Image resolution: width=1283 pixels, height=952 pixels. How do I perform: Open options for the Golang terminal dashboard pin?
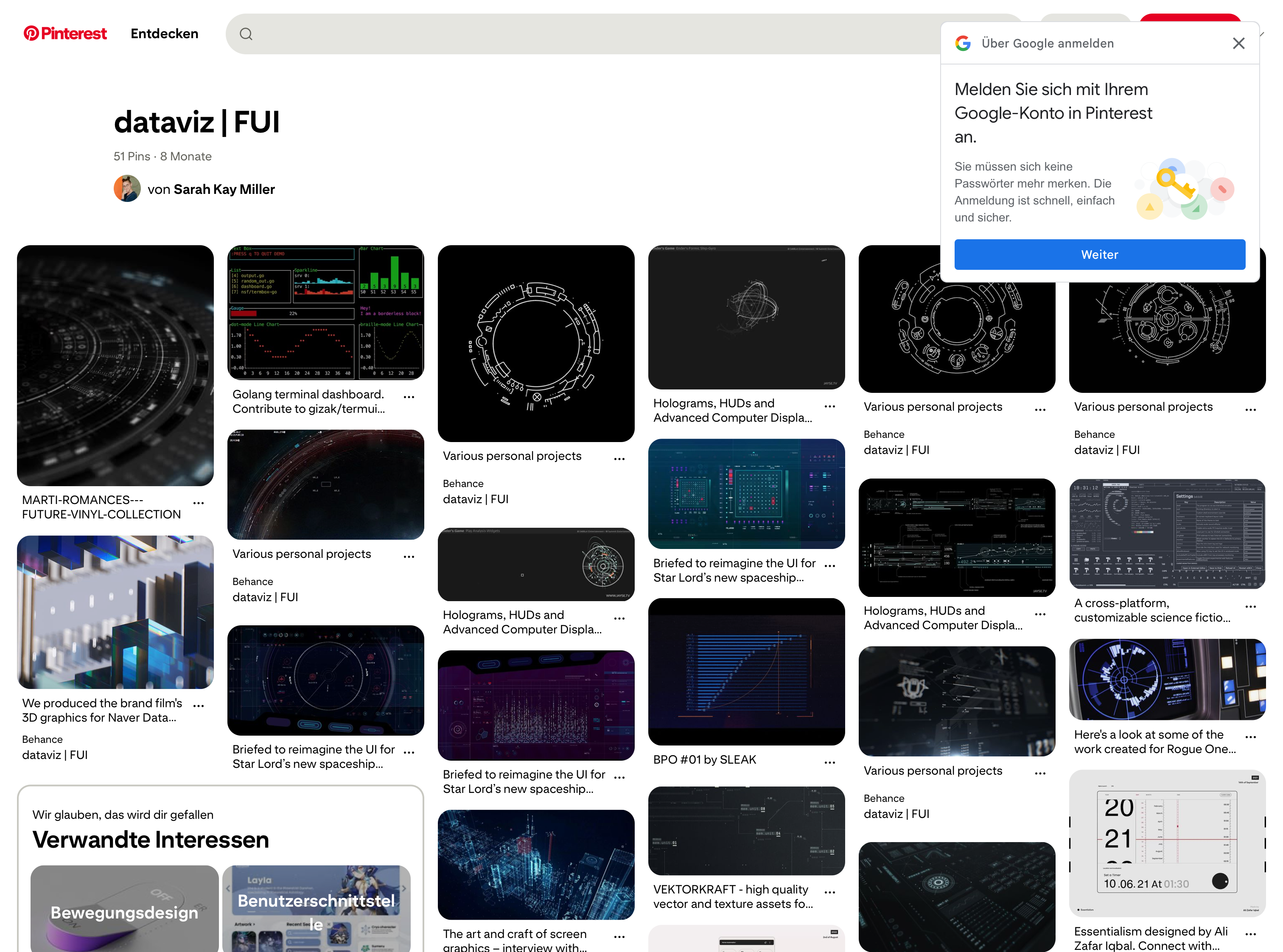pos(409,397)
